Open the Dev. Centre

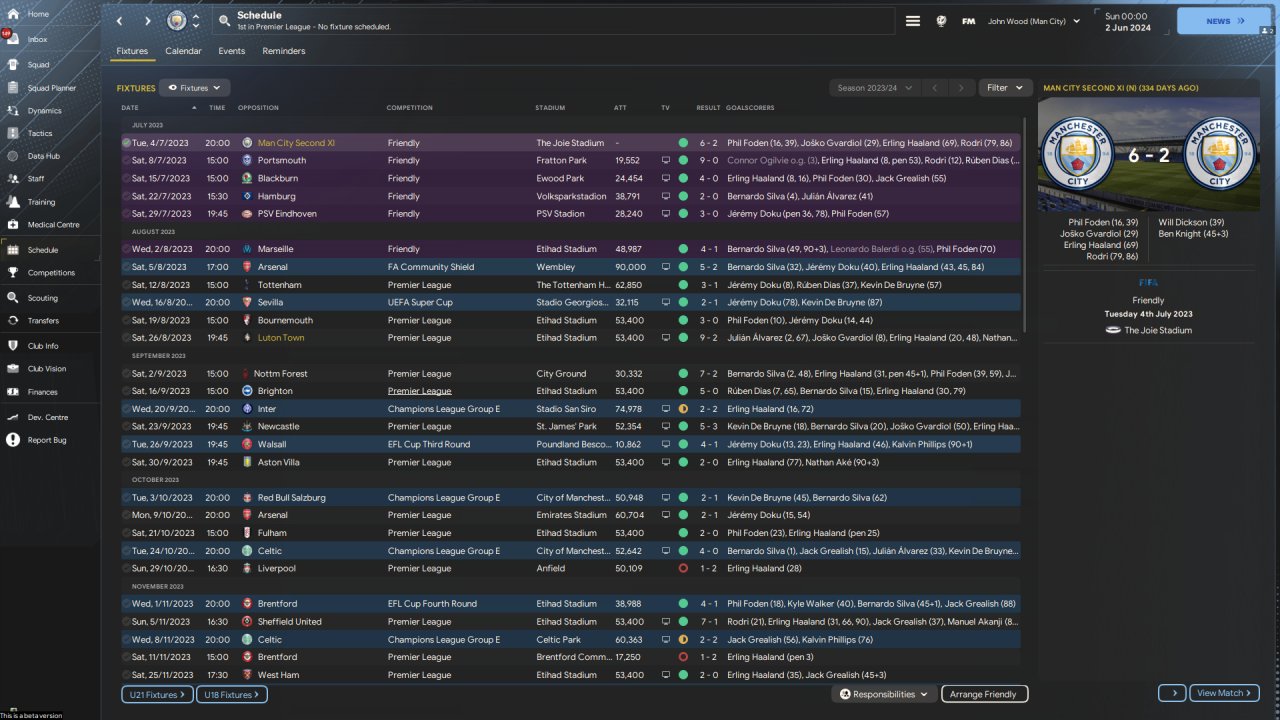(x=50, y=417)
